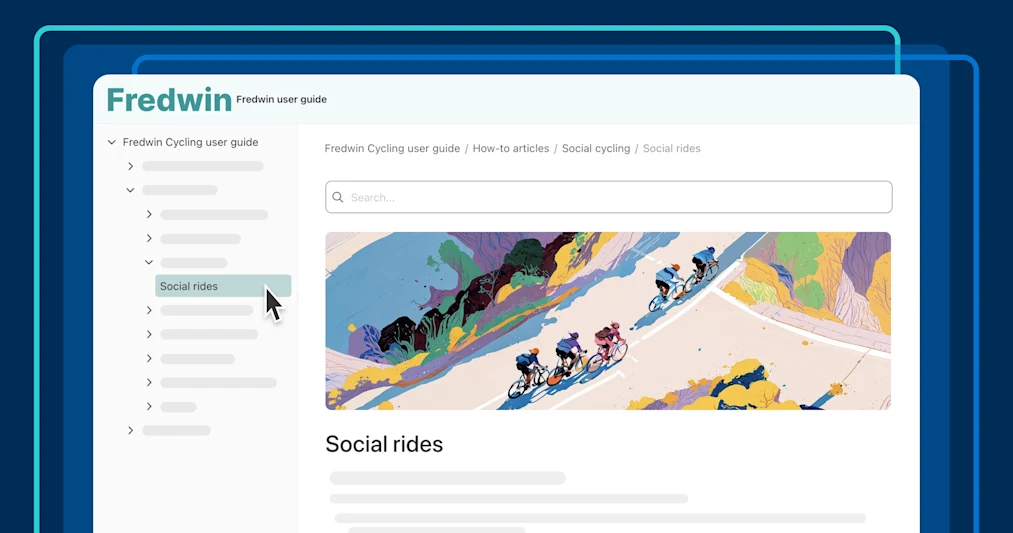1013x533 pixels.
Task: Click the cyclists banner illustration
Action: [608, 321]
